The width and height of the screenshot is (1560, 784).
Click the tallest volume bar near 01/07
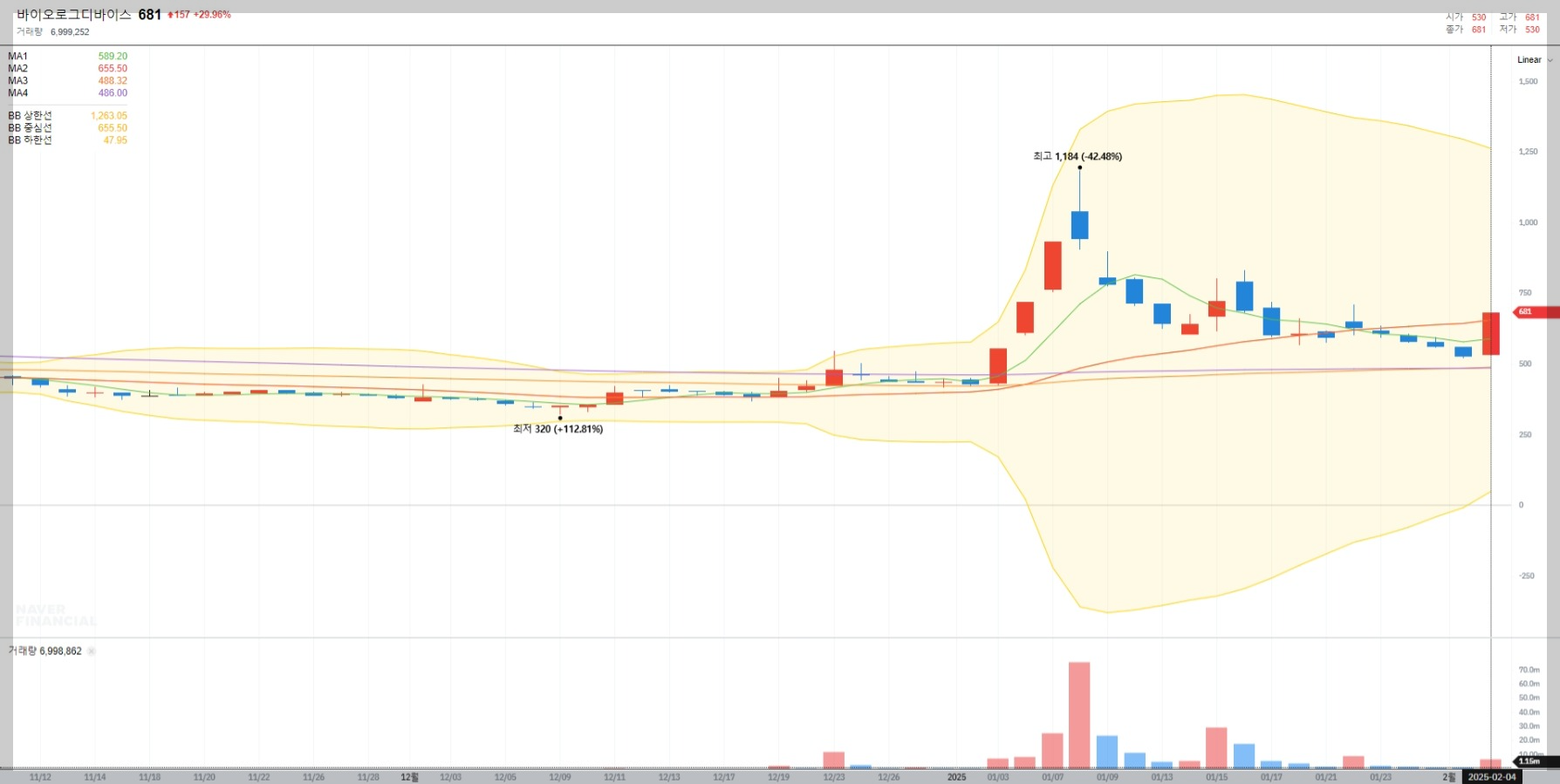tap(1079, 715)
